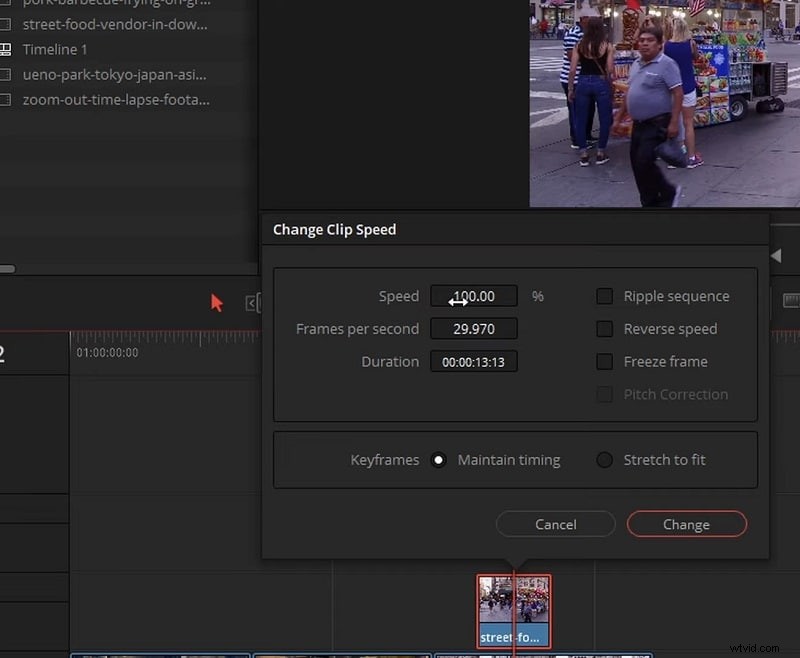The width and height of the screenshot is (800, 658).
Task: Select the Selection Mode arrow tool
Action: 216,302
